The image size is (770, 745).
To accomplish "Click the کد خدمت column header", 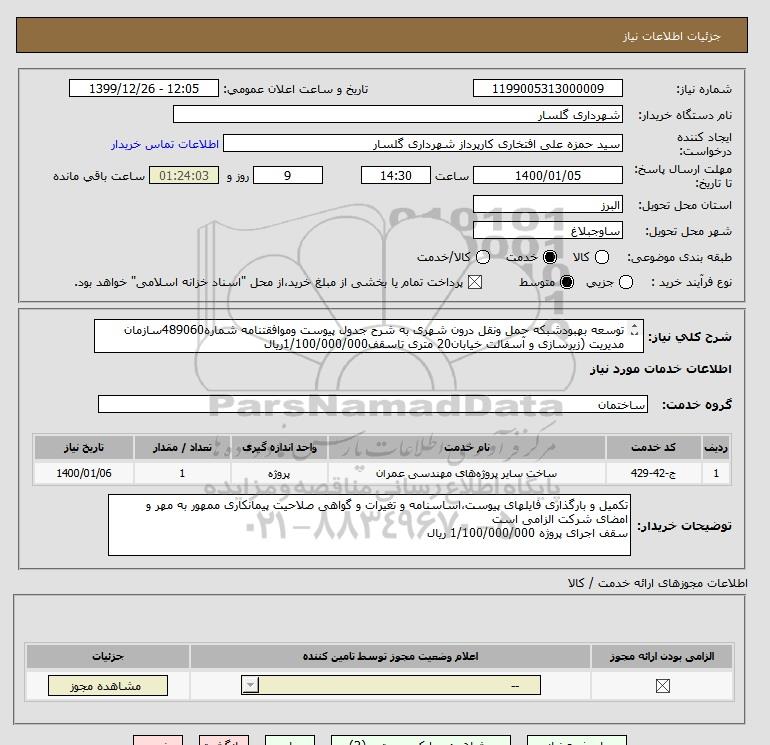I will [x=653, y=447].
